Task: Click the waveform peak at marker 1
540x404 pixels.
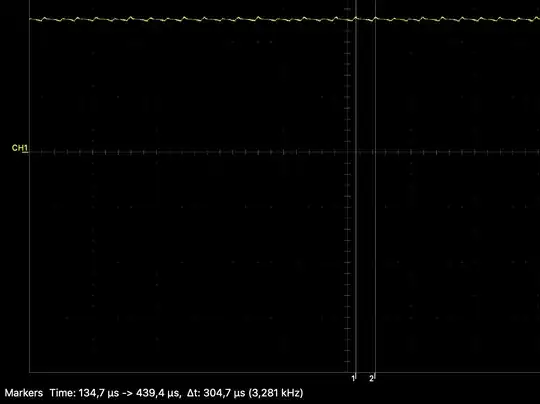Action: [356, 18]
